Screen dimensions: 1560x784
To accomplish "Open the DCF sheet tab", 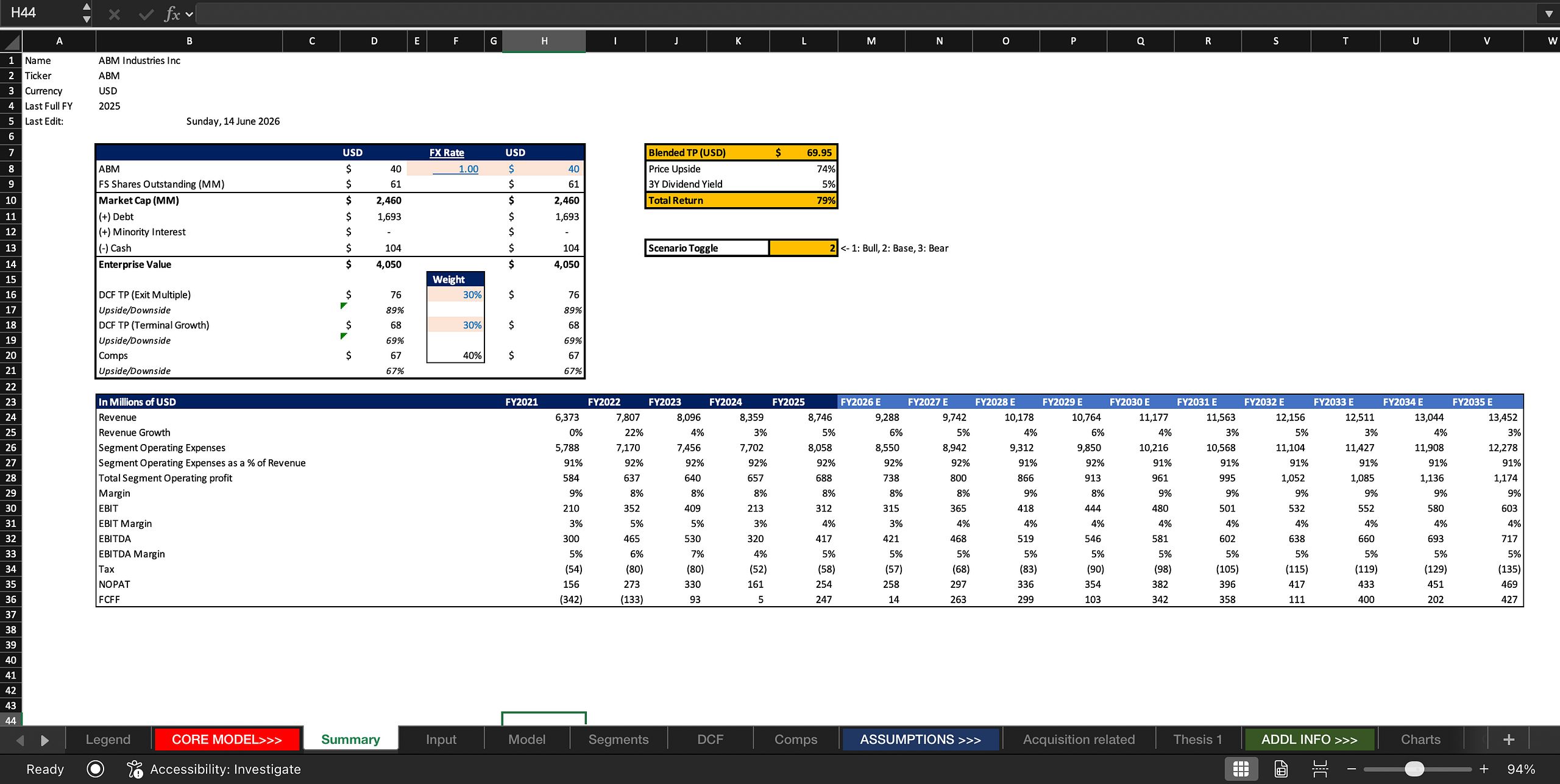I will [710, 740].
